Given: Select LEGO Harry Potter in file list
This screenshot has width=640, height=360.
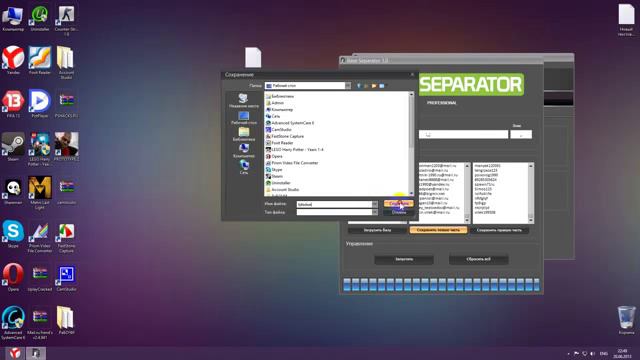Looking at the screenshot, I should [x=295, y=149].
